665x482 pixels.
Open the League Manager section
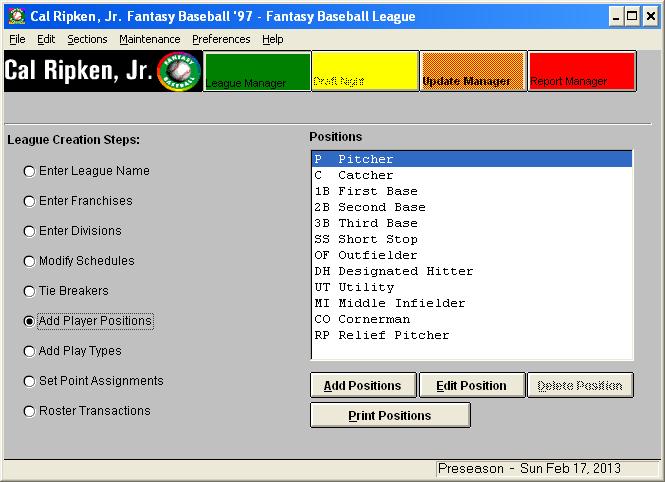point(257,71)
